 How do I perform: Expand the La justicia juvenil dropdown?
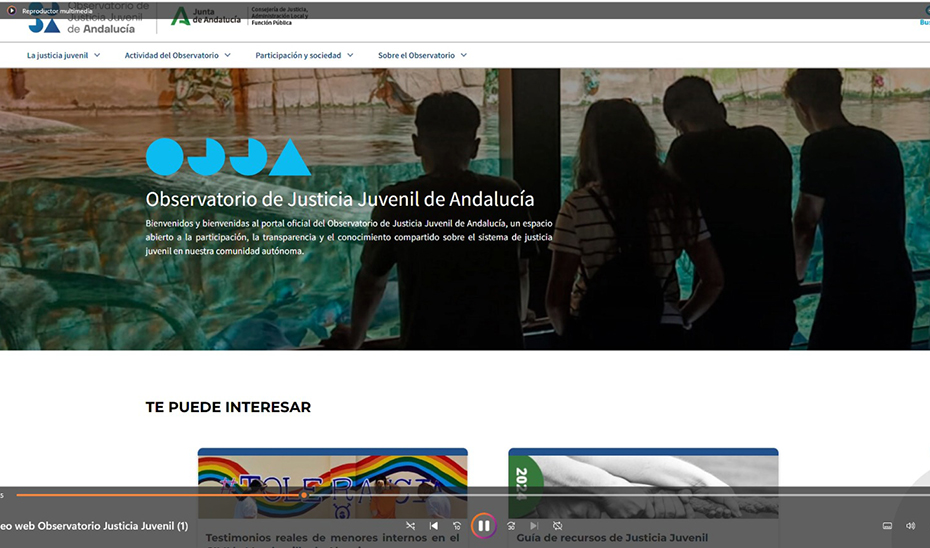pyautogui.click(x=63, y=56)
